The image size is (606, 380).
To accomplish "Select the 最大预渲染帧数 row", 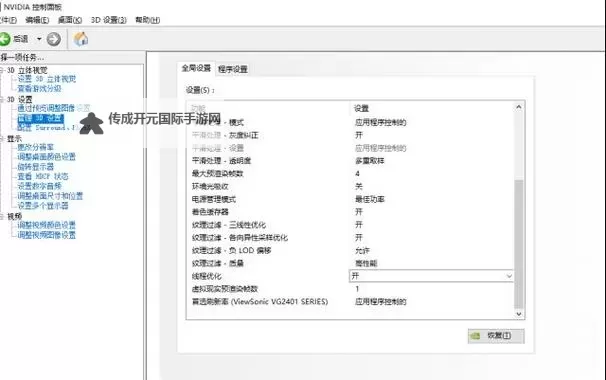I will [x=350, y=174].
